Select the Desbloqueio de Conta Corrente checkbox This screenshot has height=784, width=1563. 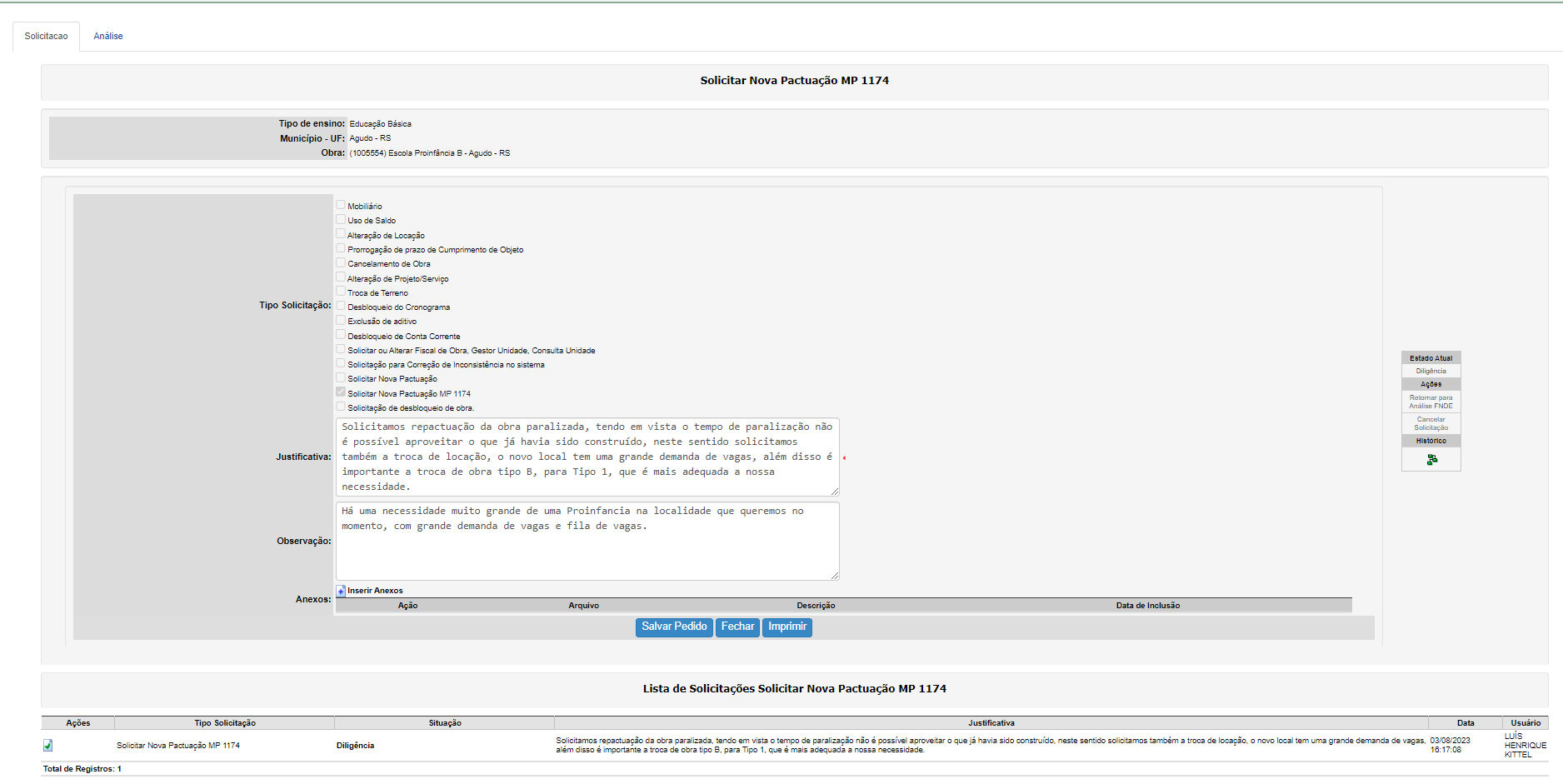coord(341,335)
